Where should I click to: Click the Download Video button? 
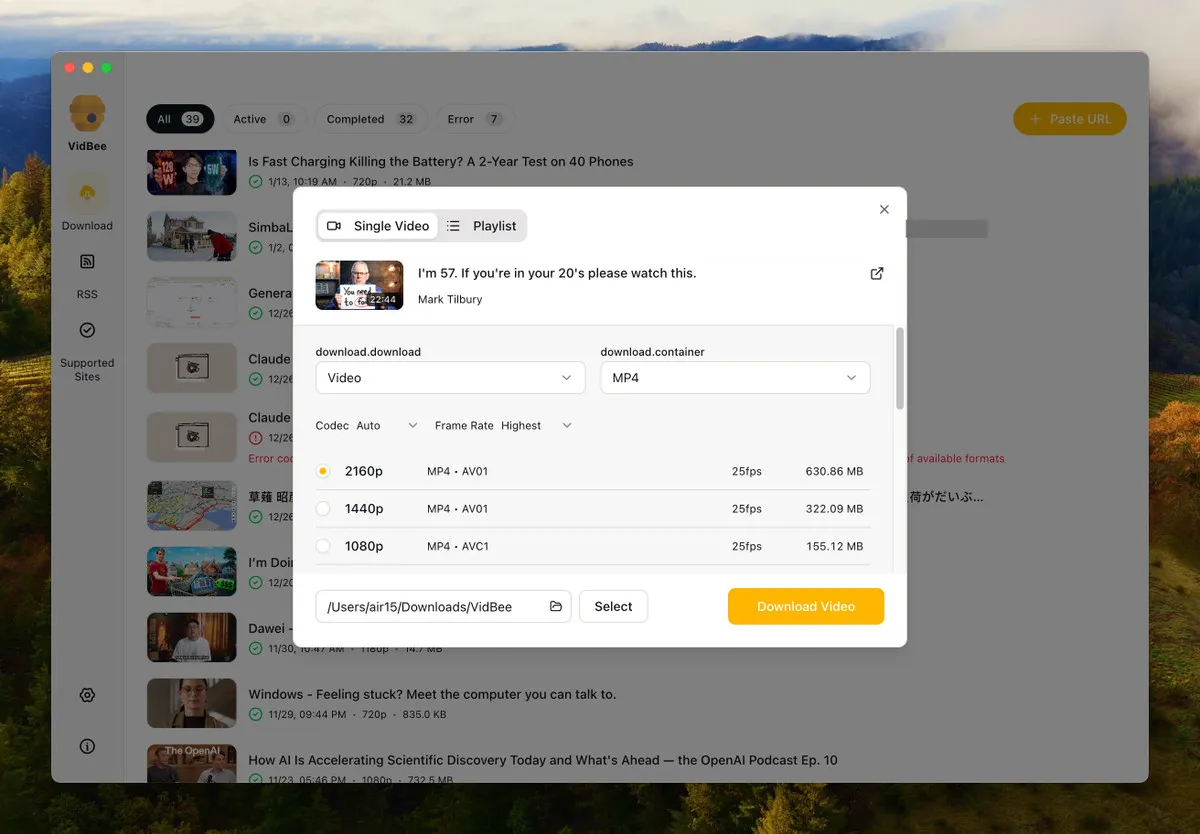(x=806, y=606)
